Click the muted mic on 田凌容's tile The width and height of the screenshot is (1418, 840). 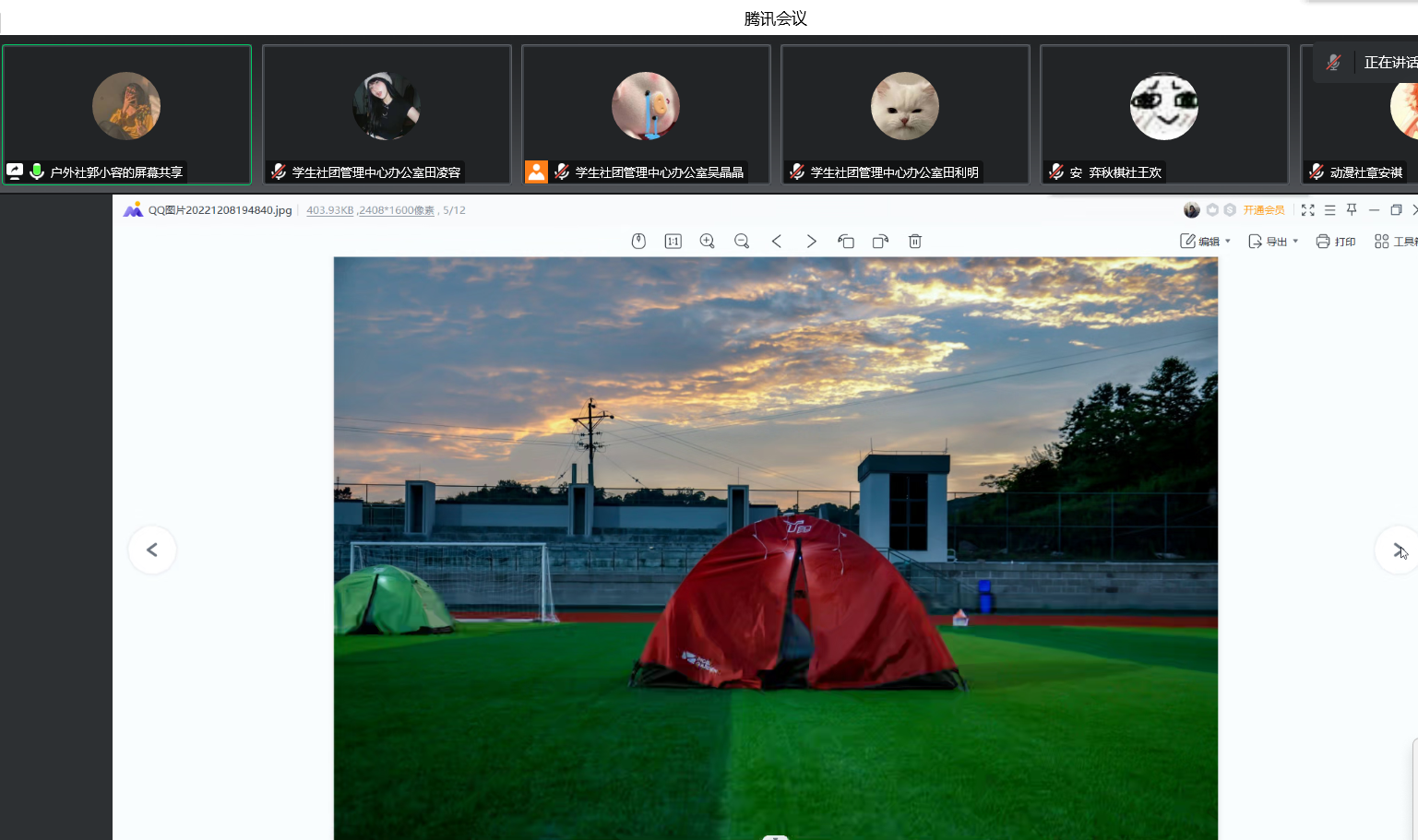pos(279,172)
